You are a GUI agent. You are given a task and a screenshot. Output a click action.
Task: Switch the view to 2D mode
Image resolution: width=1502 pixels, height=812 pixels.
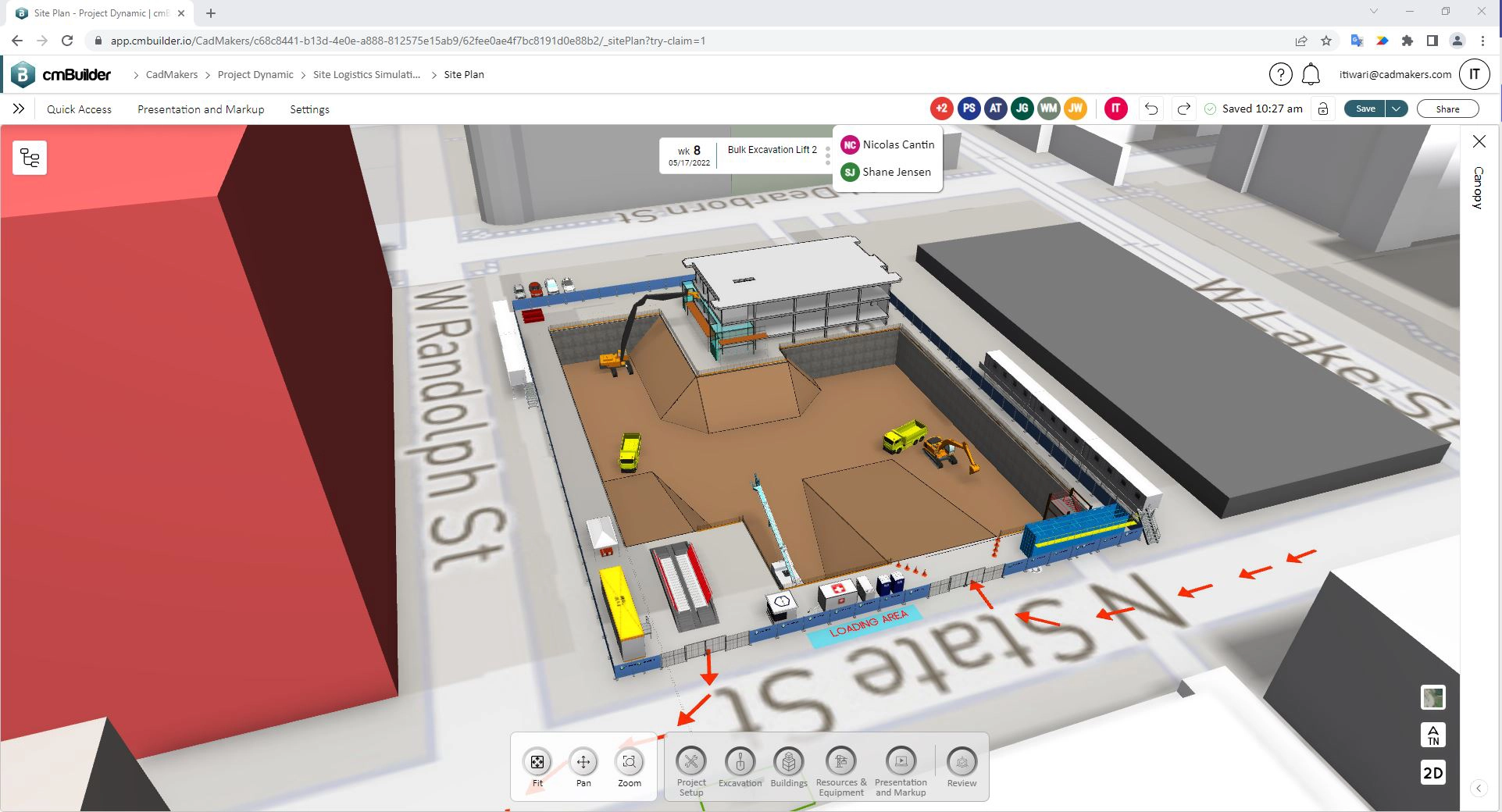point(1432,773)
